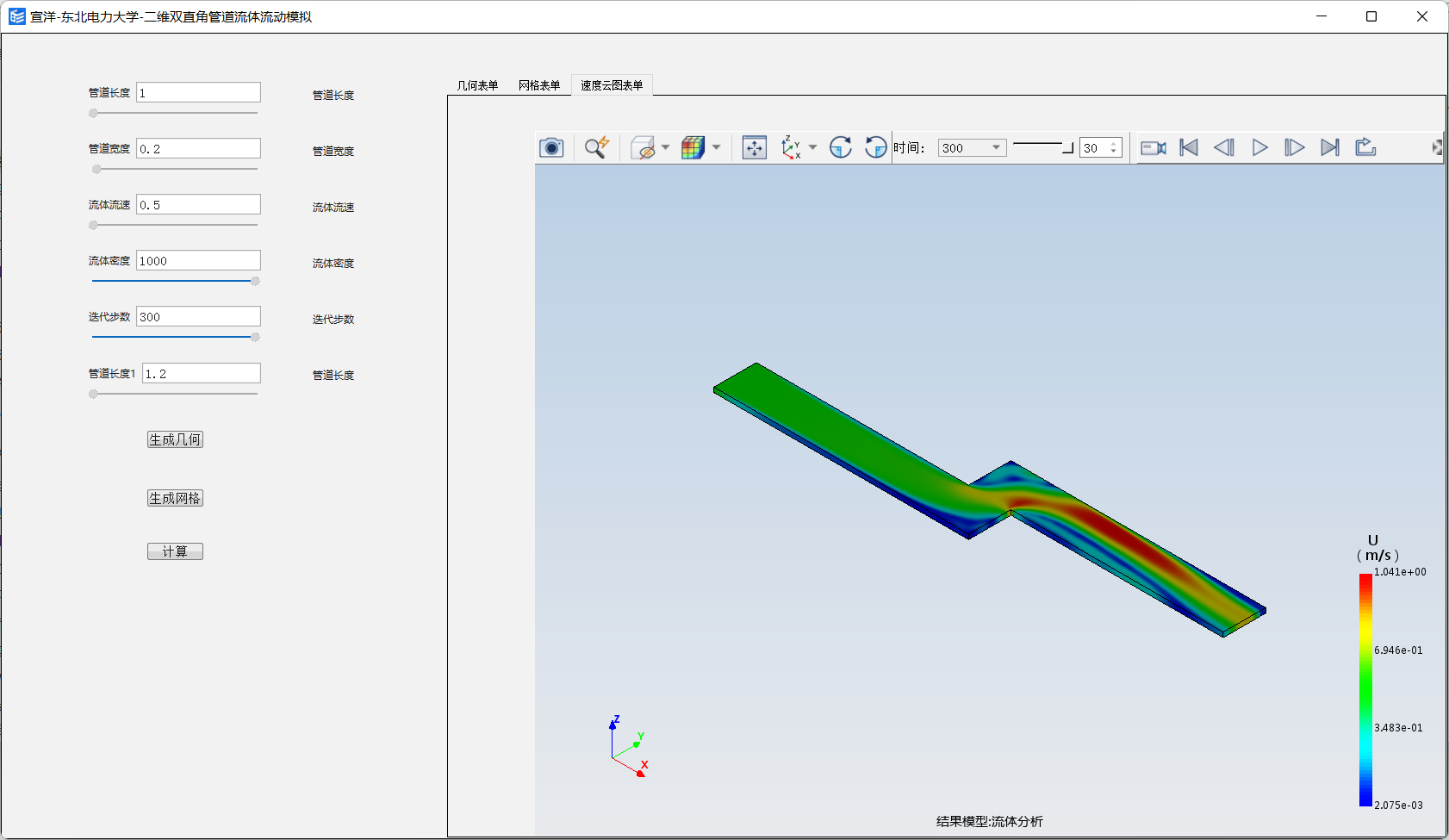Click the export animation icon
1449x840 pixels.
pos(1365,147)
